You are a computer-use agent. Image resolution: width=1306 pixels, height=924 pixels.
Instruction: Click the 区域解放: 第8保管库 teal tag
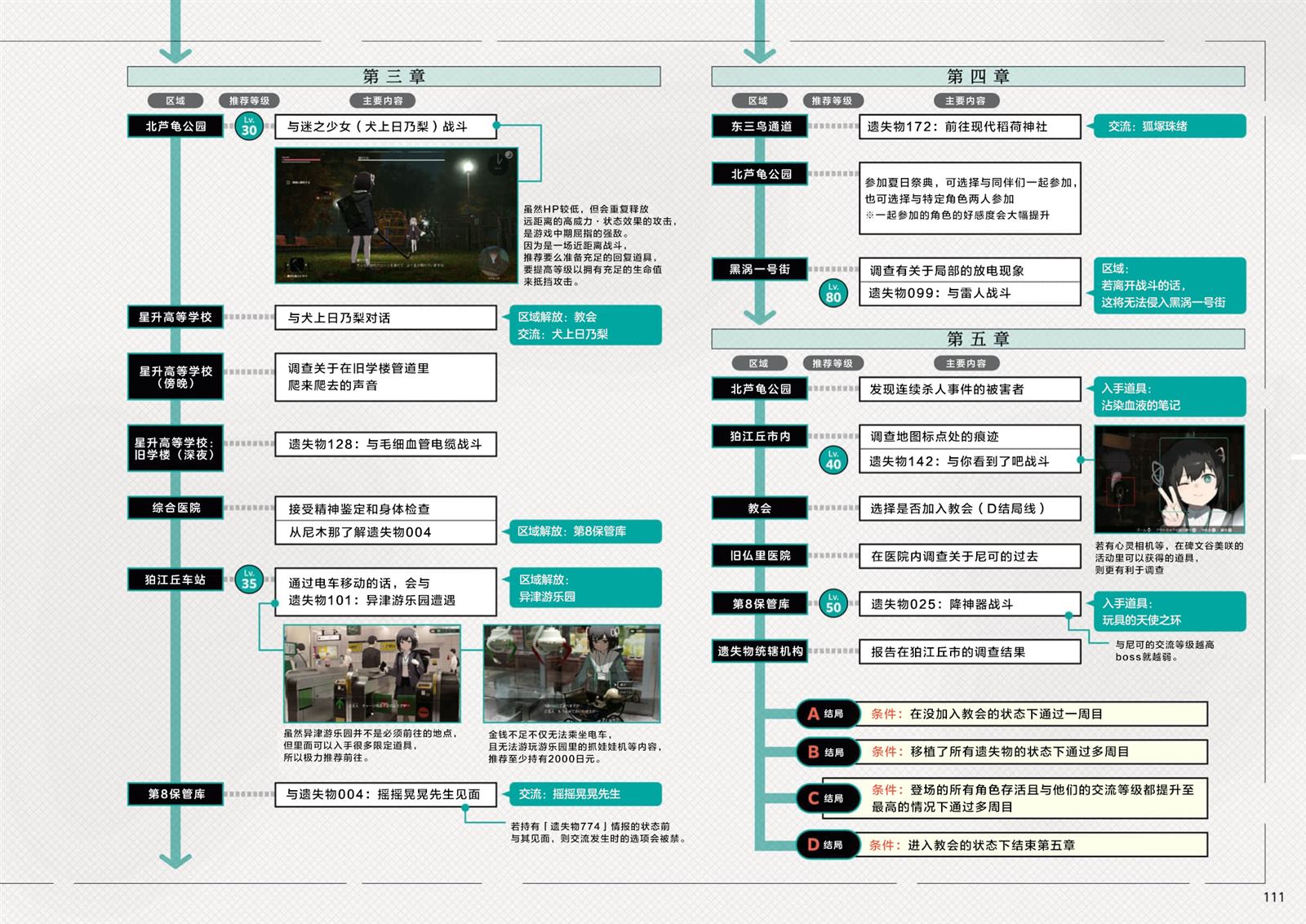click(x=584, y=531)
